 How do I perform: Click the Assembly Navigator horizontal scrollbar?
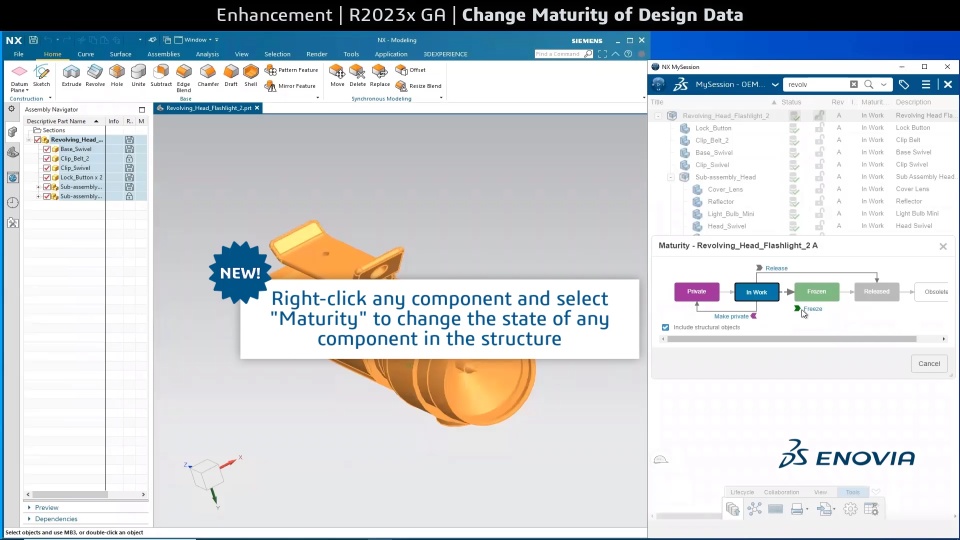(x=70, y=494)
